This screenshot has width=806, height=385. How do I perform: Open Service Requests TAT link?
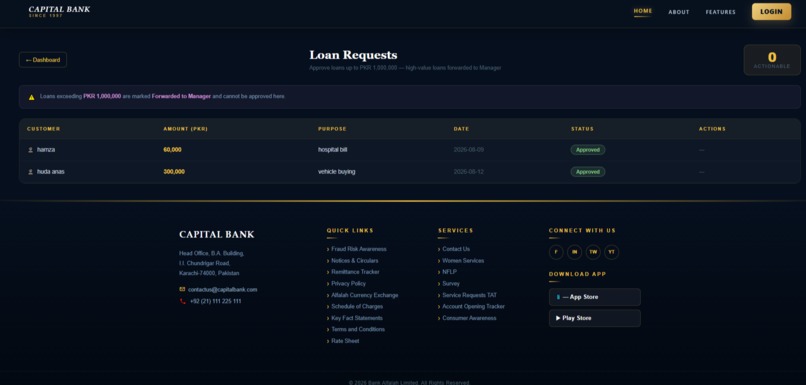coord(469,296)
